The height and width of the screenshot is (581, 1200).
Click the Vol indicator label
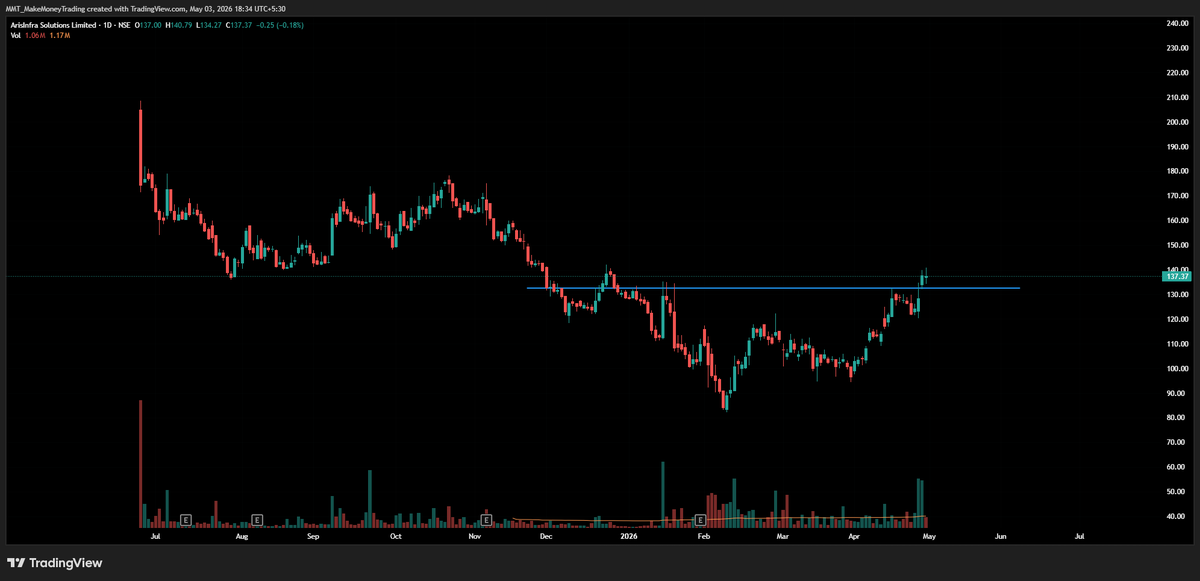[x=16, y=35]
